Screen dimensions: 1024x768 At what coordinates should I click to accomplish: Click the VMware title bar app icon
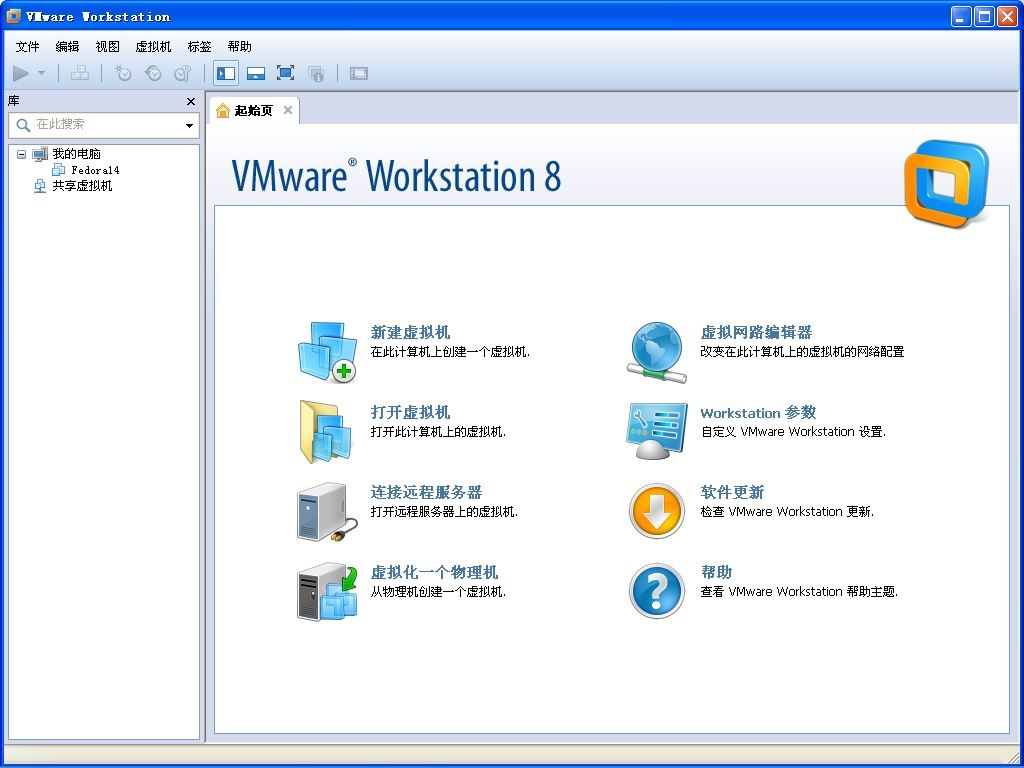coord(13,16)
